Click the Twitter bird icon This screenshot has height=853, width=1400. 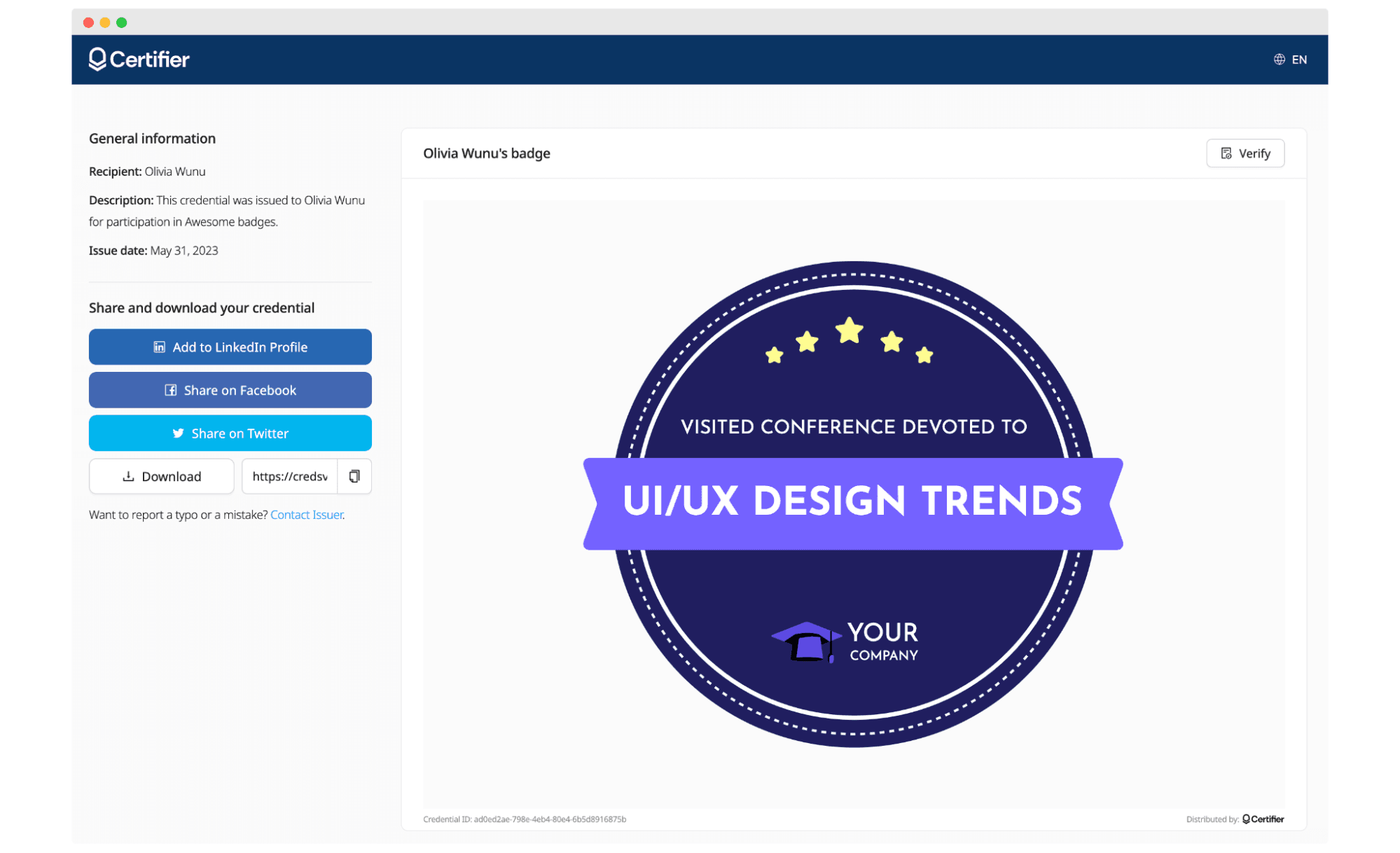pos(178,434)
